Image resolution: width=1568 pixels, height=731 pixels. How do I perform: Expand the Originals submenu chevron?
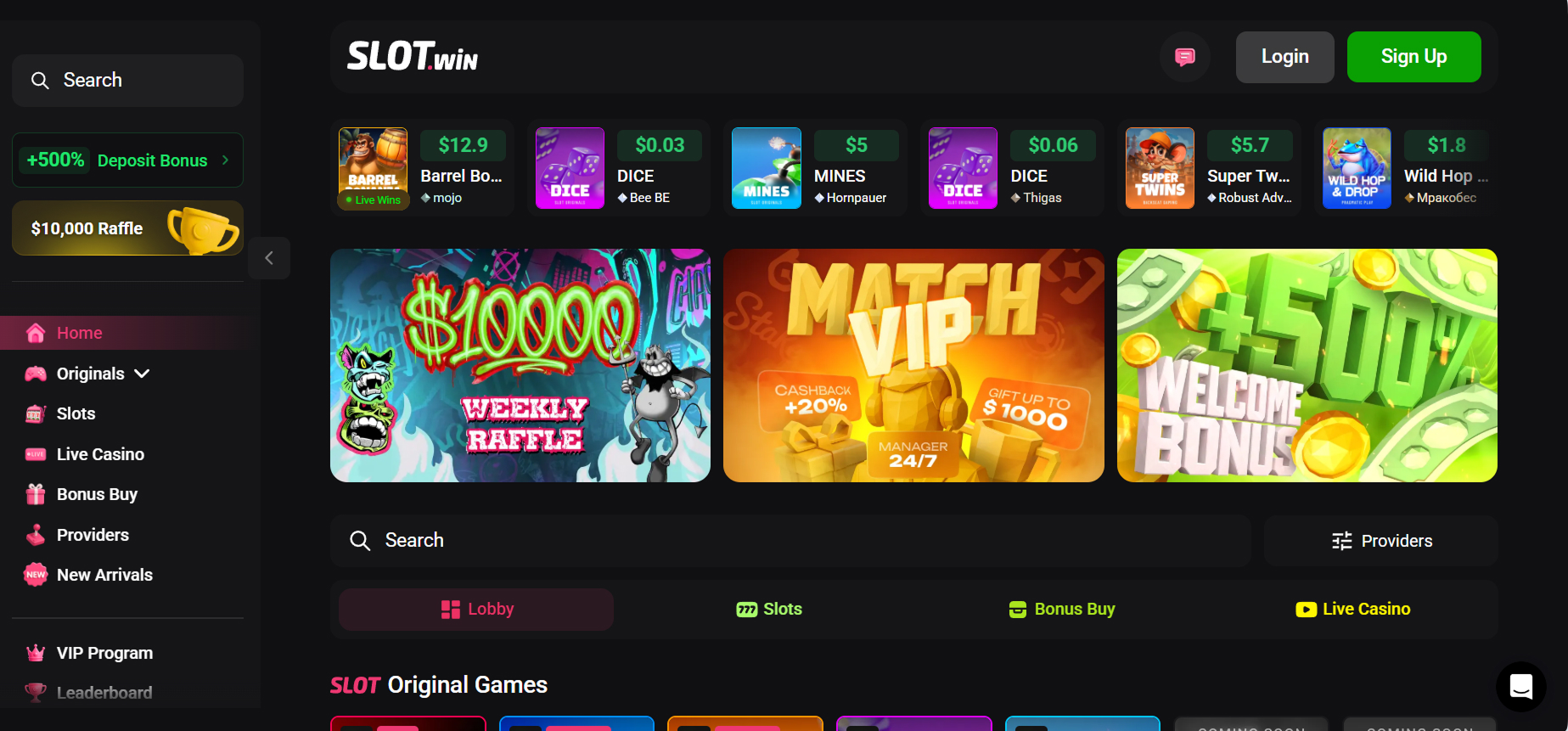[x=142, y=374]
